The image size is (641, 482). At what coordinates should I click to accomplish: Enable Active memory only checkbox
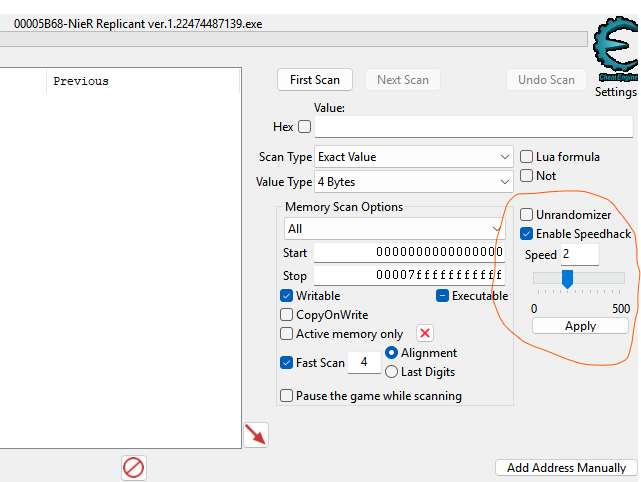click(287, 334)
